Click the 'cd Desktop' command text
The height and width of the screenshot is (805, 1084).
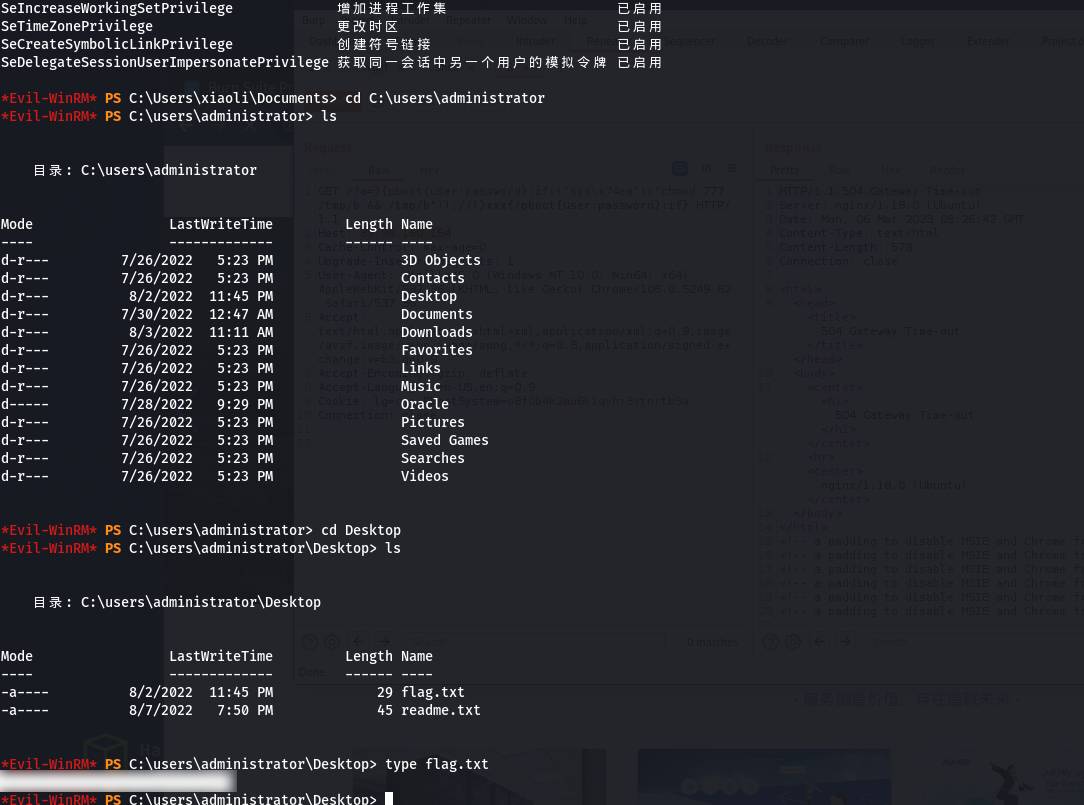[361, 530]
